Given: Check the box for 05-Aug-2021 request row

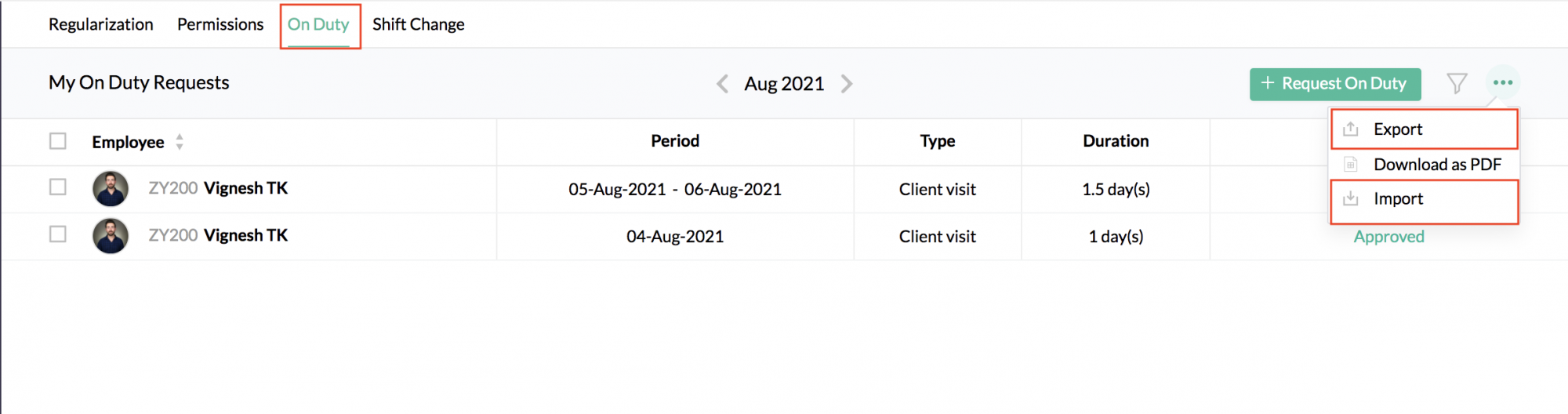Looking at the screenshot, I should tap(58, 187).
